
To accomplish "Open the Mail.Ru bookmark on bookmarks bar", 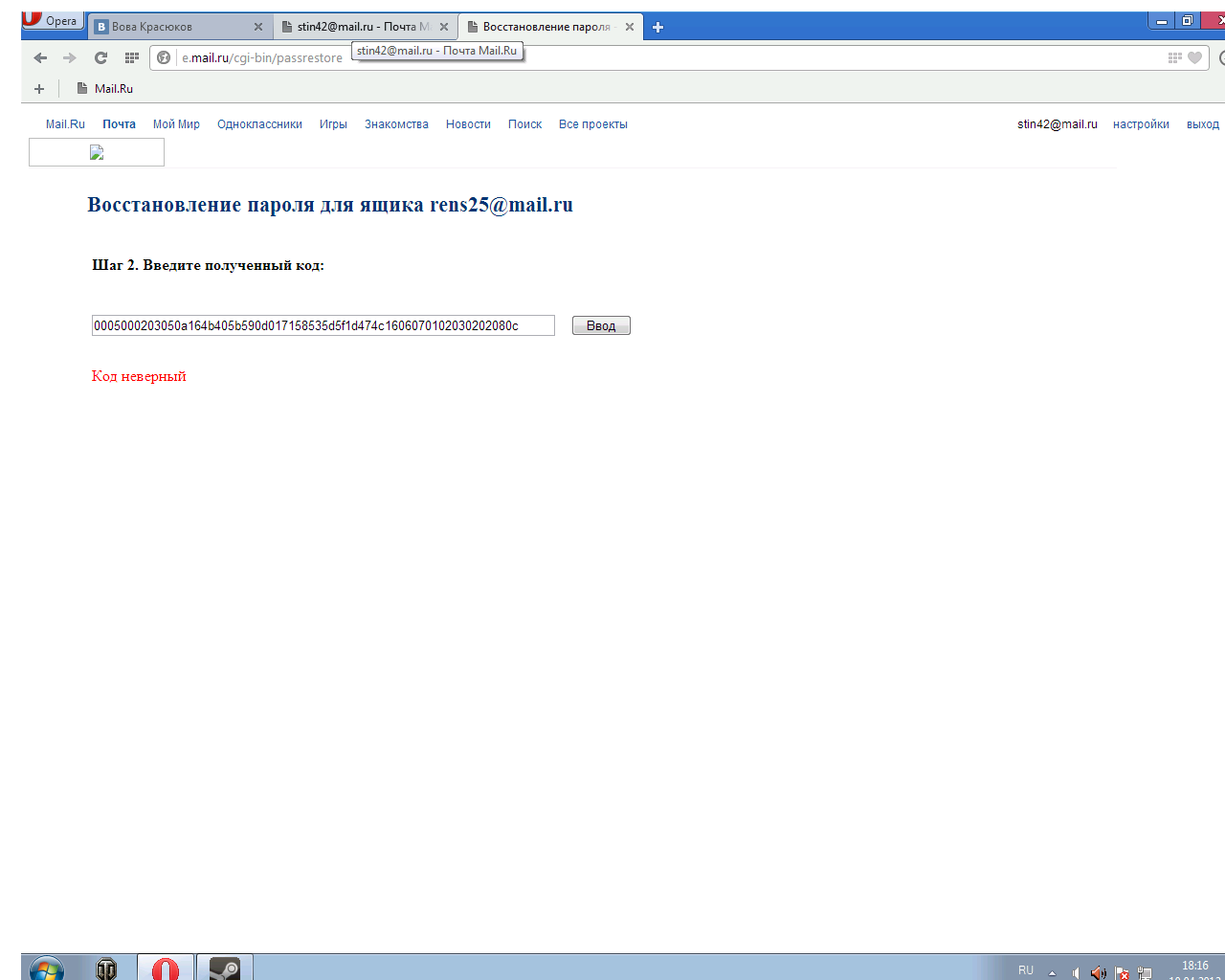I will [x=105, y=88].
